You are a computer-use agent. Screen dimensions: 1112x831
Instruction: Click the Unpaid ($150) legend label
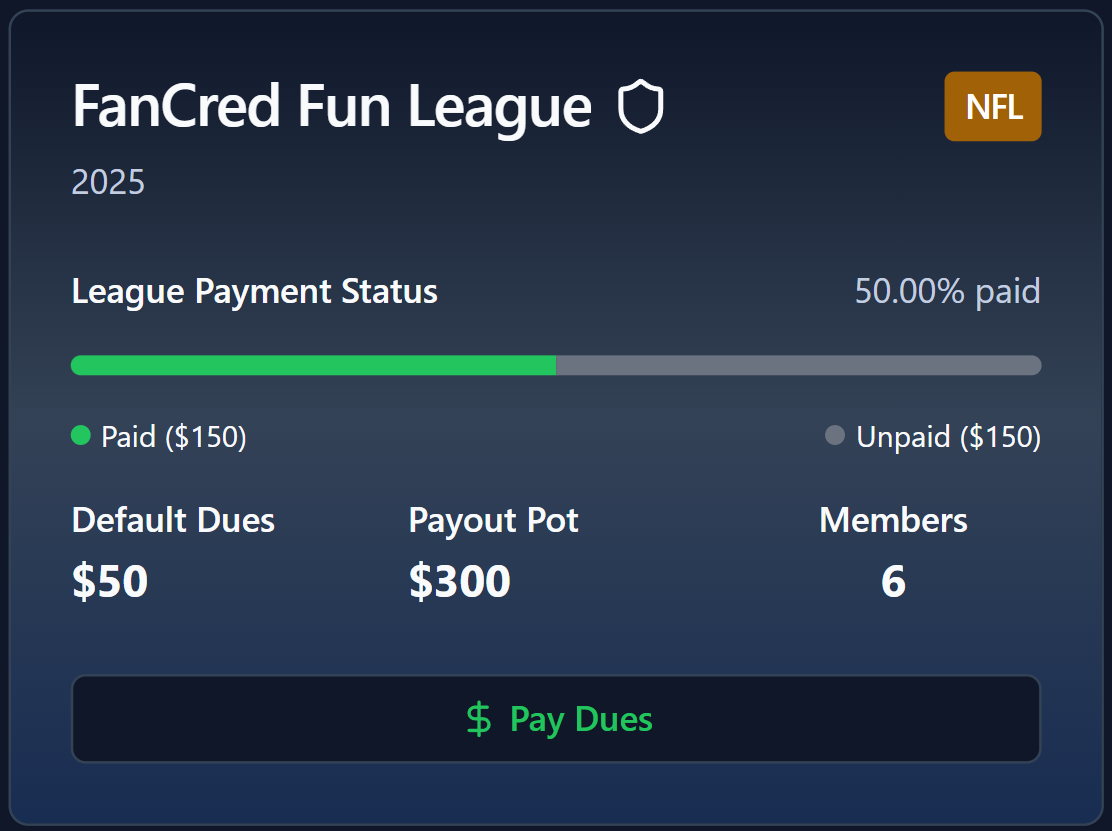pyautogui.click(x=948, y=437)
